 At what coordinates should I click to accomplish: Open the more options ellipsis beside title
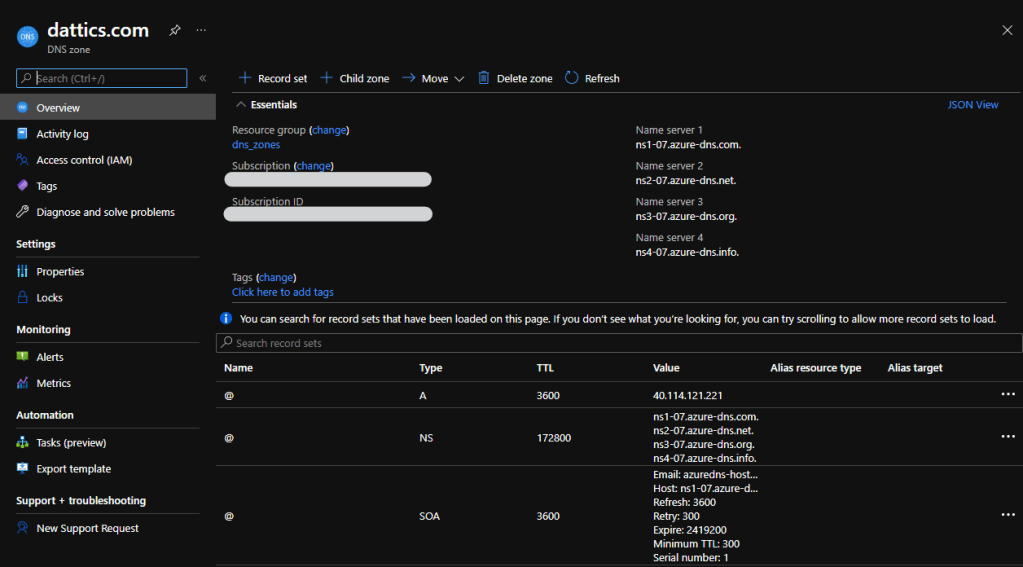[201, 30]
